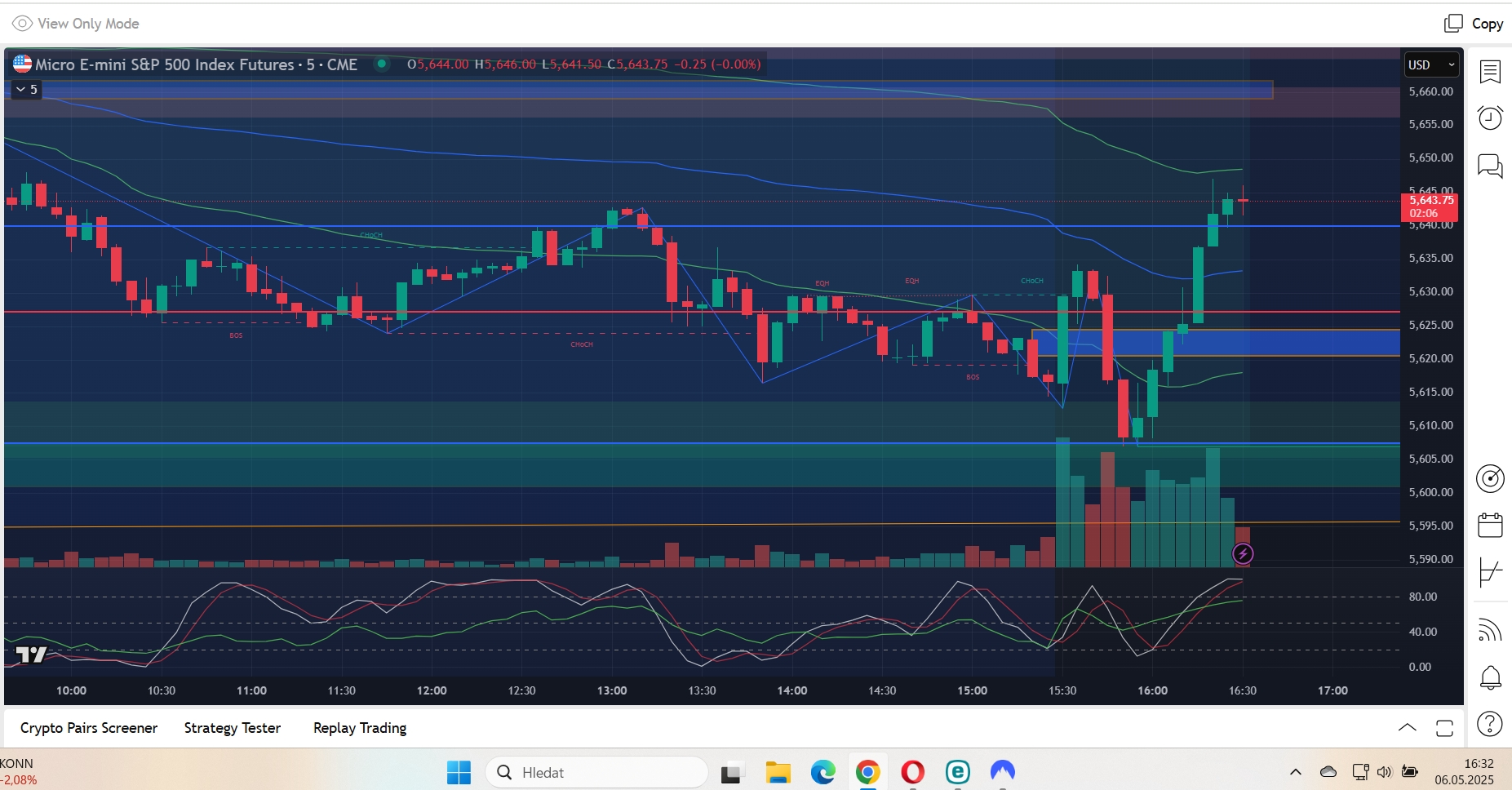
Task: Open the Alerts clock icon
Action: [x=1490, y=118]
